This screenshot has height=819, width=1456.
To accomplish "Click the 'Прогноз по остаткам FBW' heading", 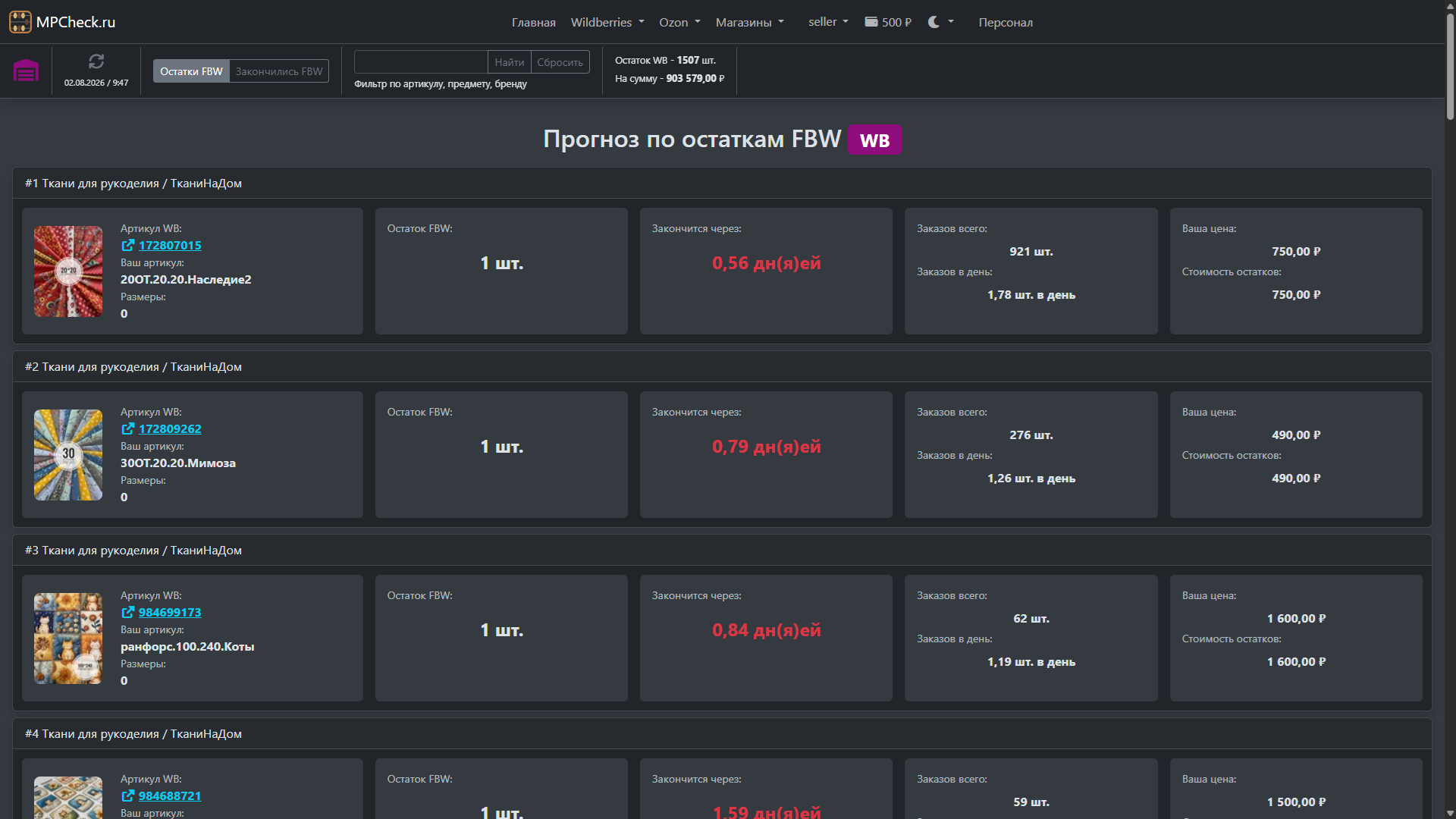I will (x=692, y=139).
